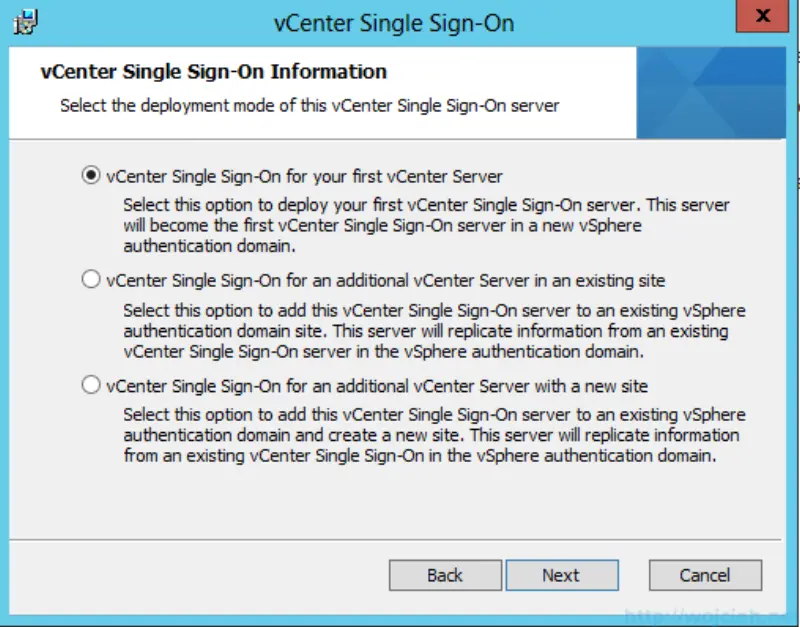The image size is (800, 627).
Task: Click the Windows Installer icon in the title bar
Action: tap(26, 19)
